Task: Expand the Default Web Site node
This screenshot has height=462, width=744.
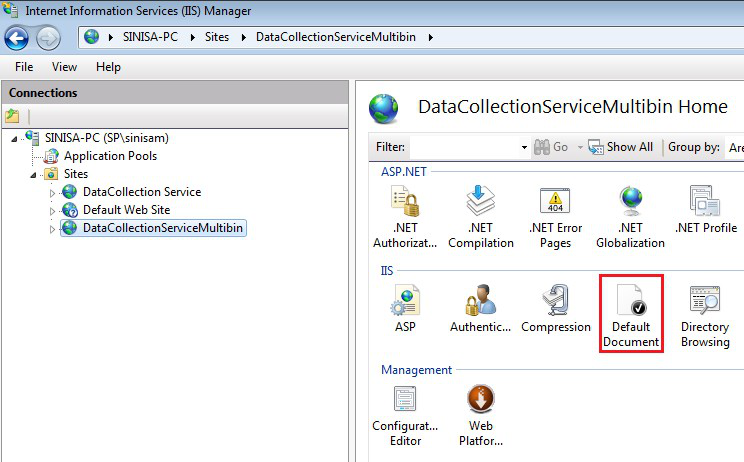Action: 52,211
